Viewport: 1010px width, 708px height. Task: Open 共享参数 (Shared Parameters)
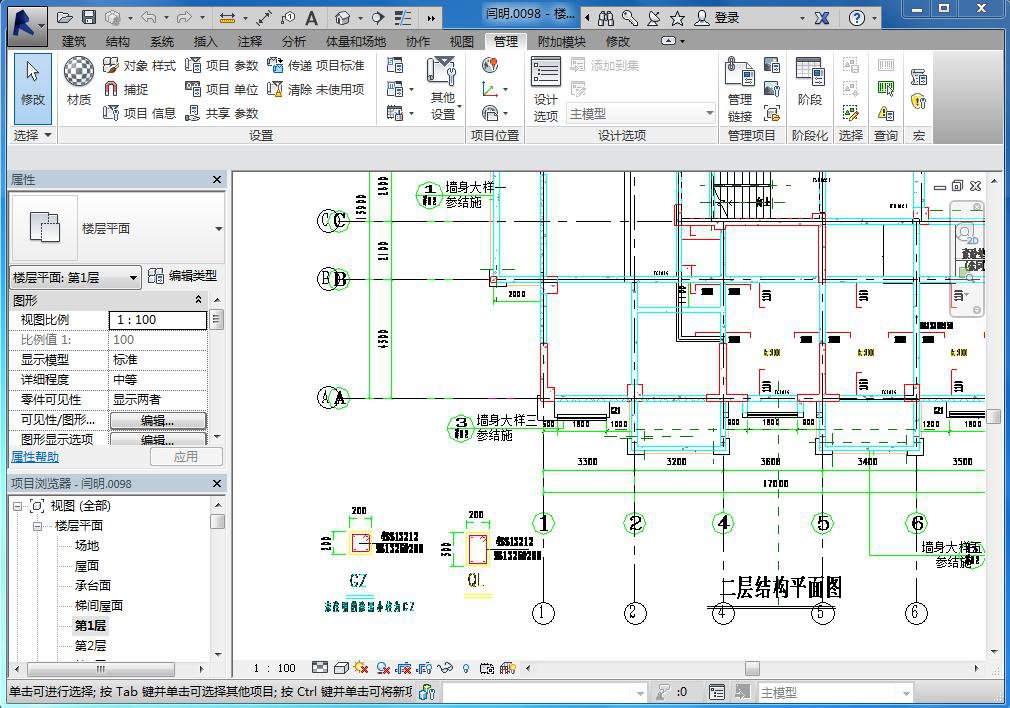tap(222, 113)
